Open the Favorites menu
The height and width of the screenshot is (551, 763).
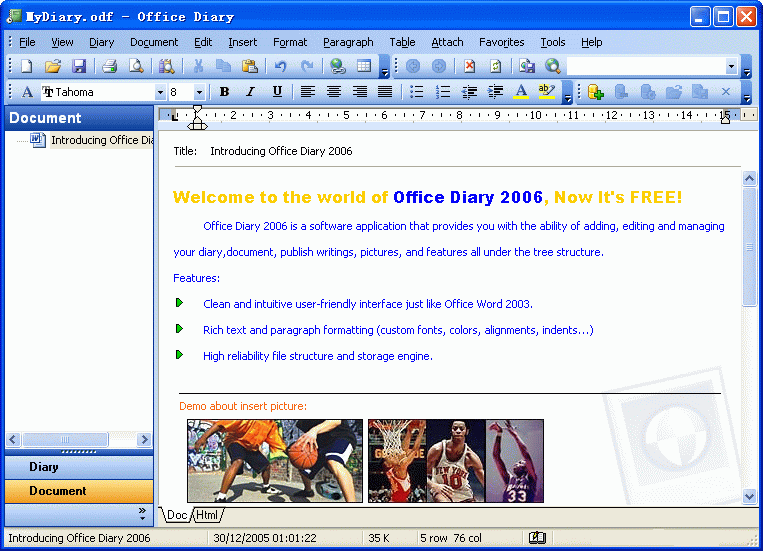(x=502, y=42)
